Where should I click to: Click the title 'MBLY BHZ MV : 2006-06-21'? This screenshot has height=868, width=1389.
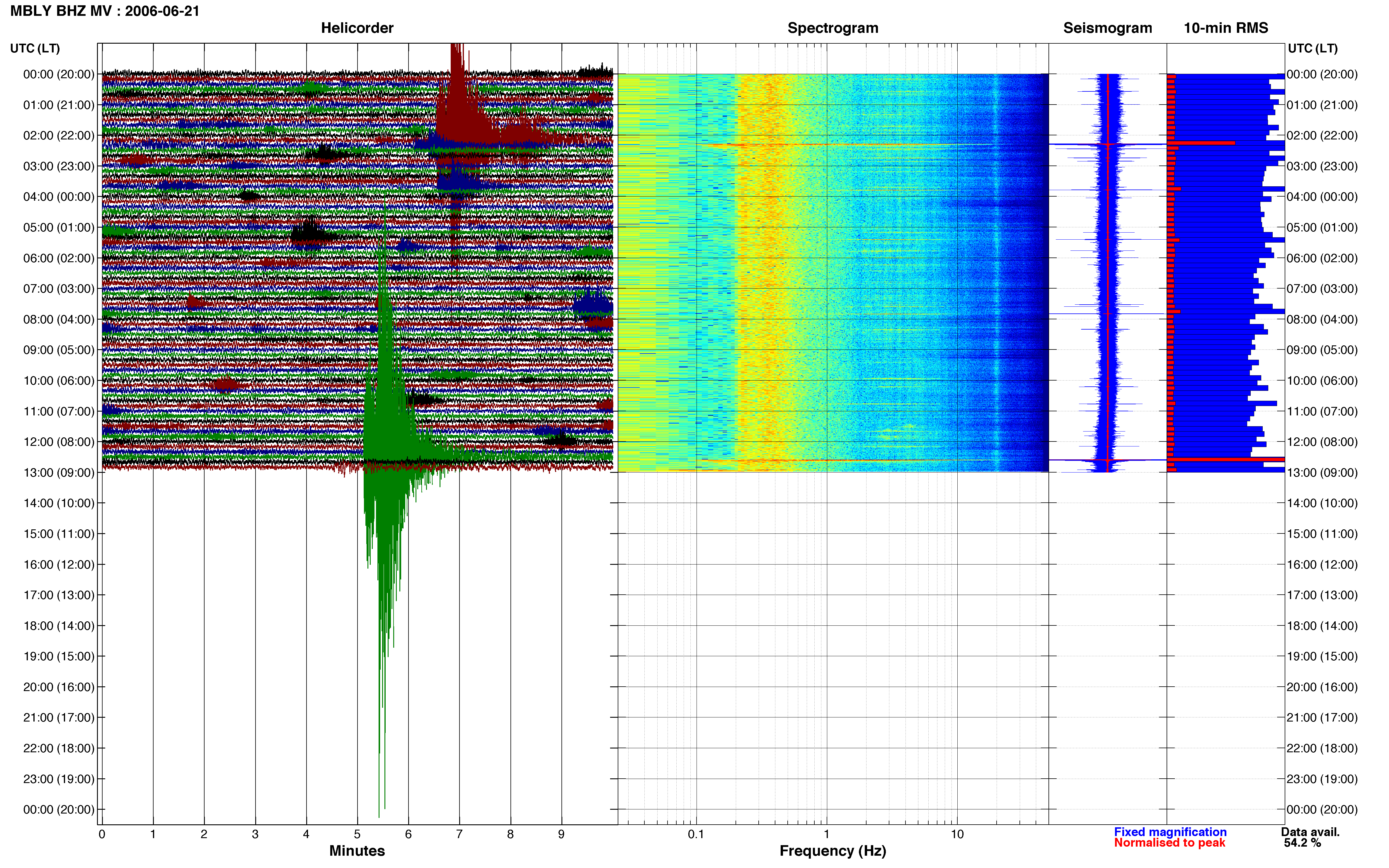coord(105,11)
